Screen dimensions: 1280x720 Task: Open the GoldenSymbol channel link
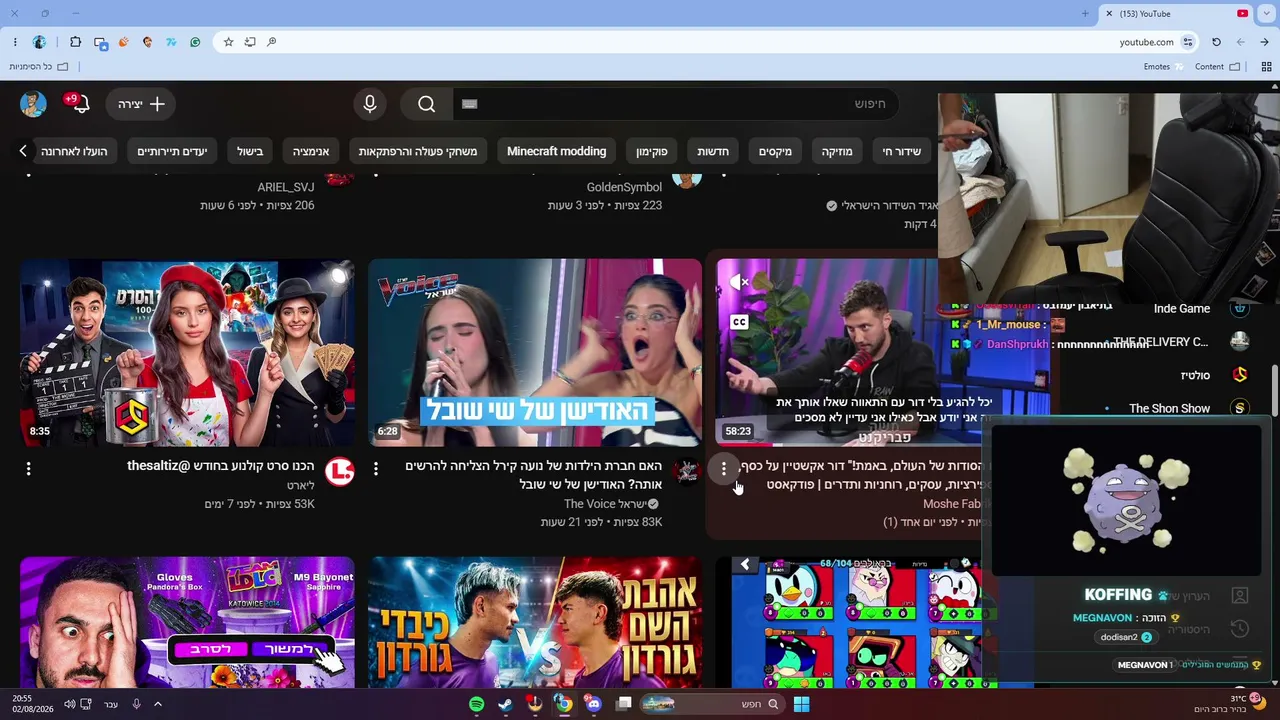click(x=624, y=187)
